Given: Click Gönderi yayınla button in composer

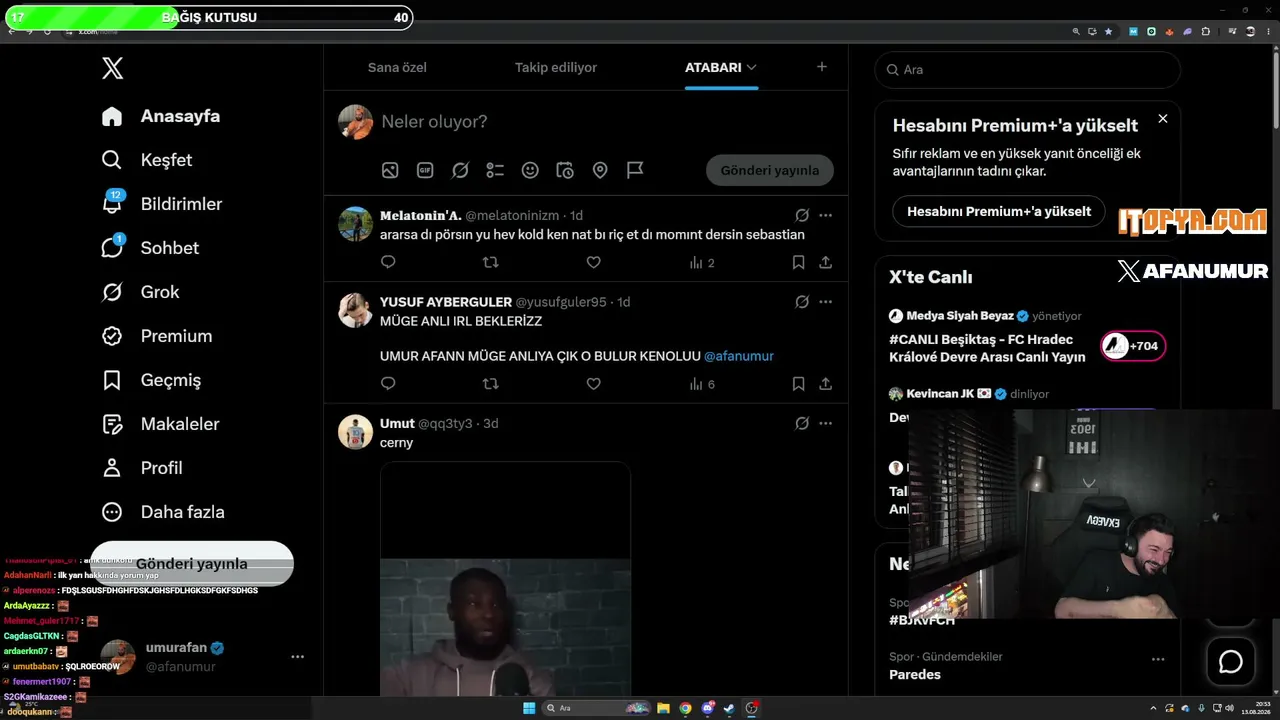Looking at the screenshot, I should pyautogui.click(x=770, y=170).
